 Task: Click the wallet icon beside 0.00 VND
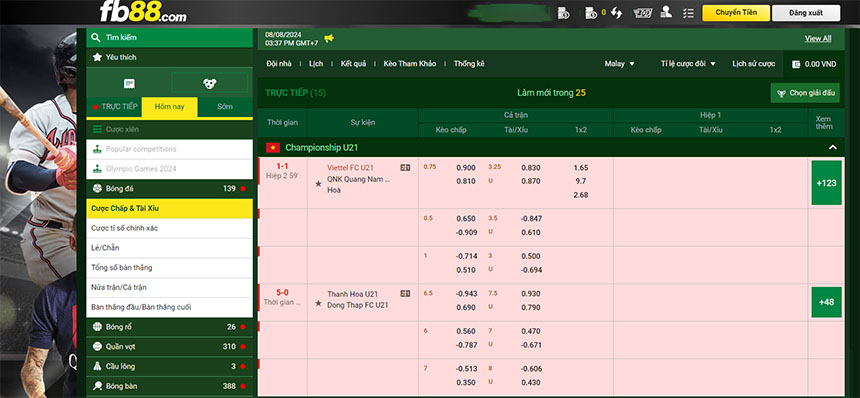(x=795, y=64)
